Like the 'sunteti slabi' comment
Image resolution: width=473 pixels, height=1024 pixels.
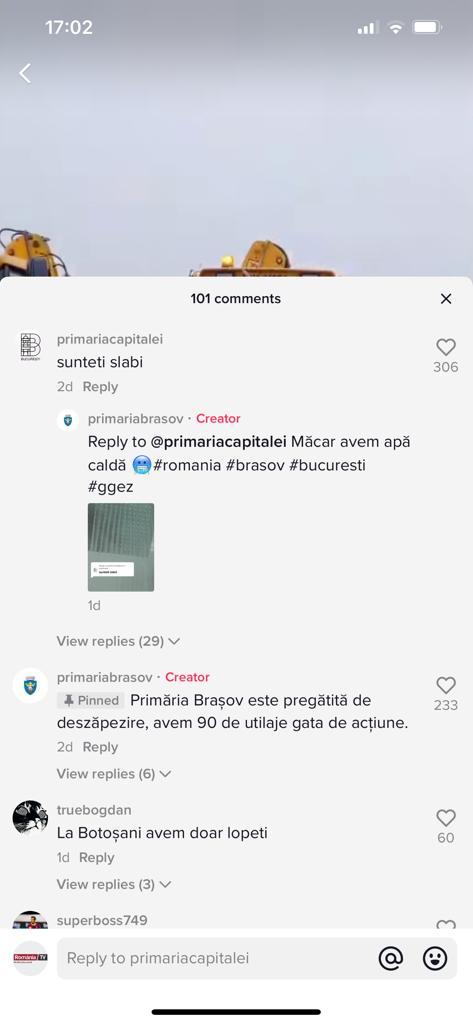click(x=446, y=347)
